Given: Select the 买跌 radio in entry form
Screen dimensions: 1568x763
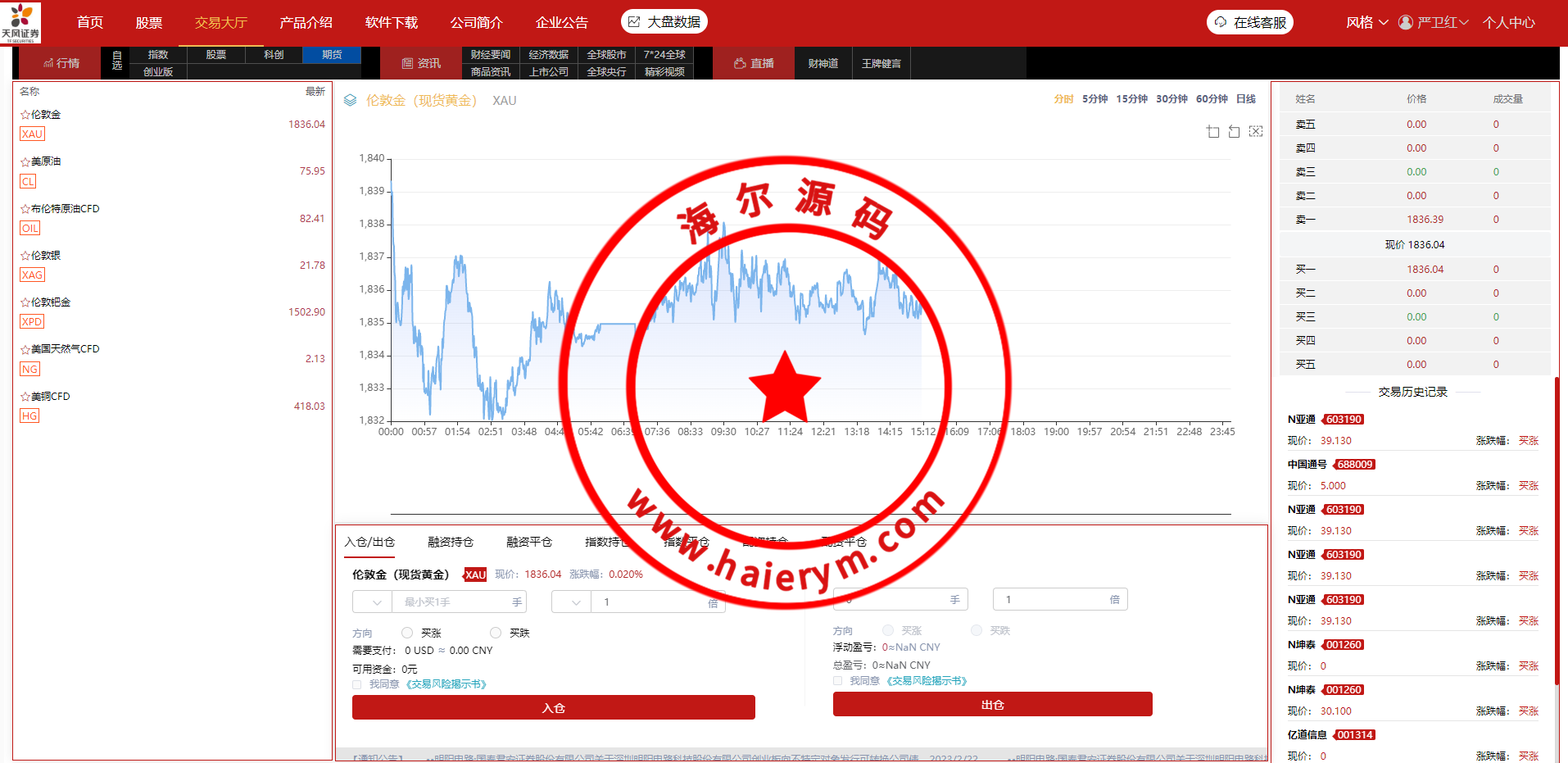Looking at the screenshot, I should pyautogui.click(x=495, y=633).
